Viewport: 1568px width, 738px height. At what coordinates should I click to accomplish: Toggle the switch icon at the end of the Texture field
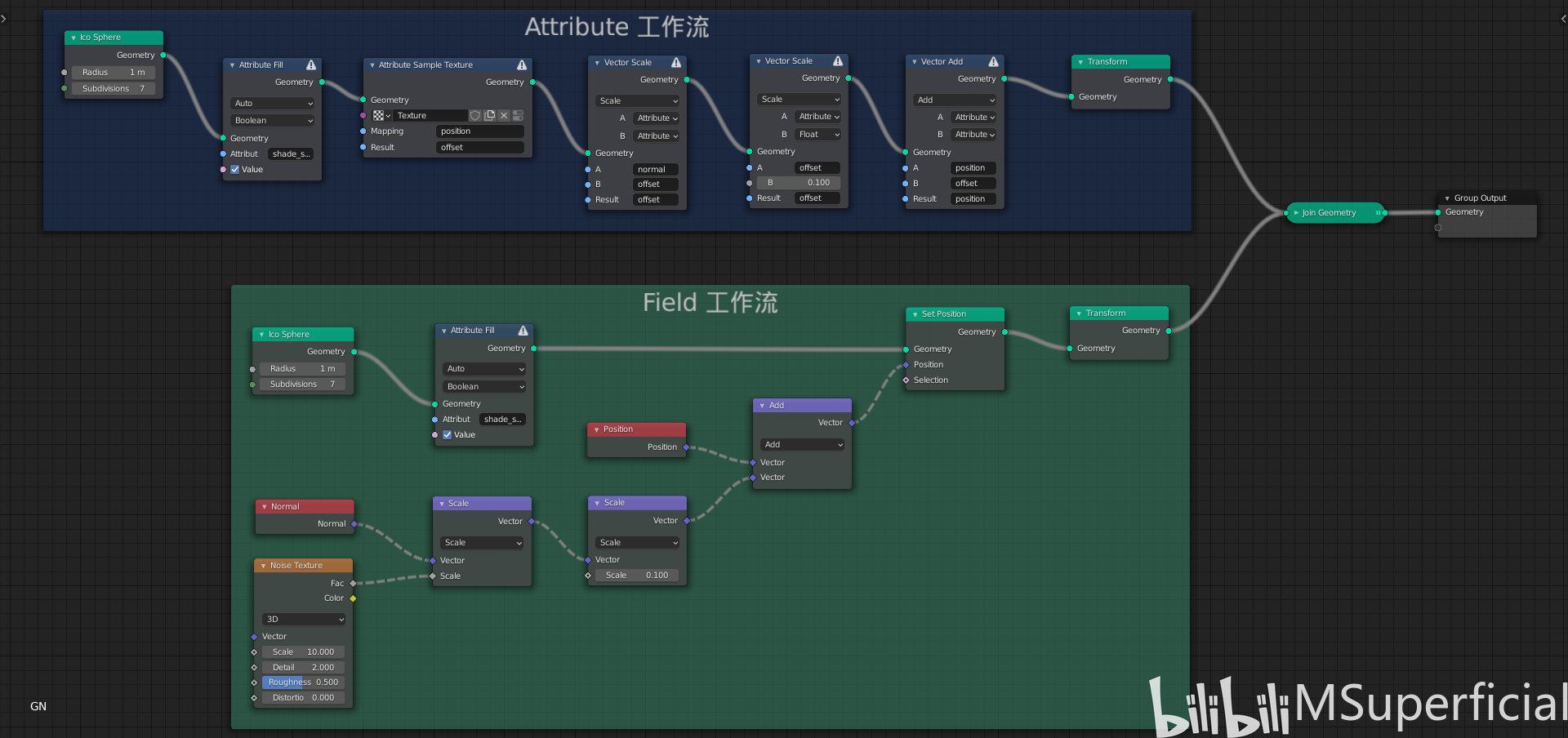pyautogui.click(x=518, y=115)
